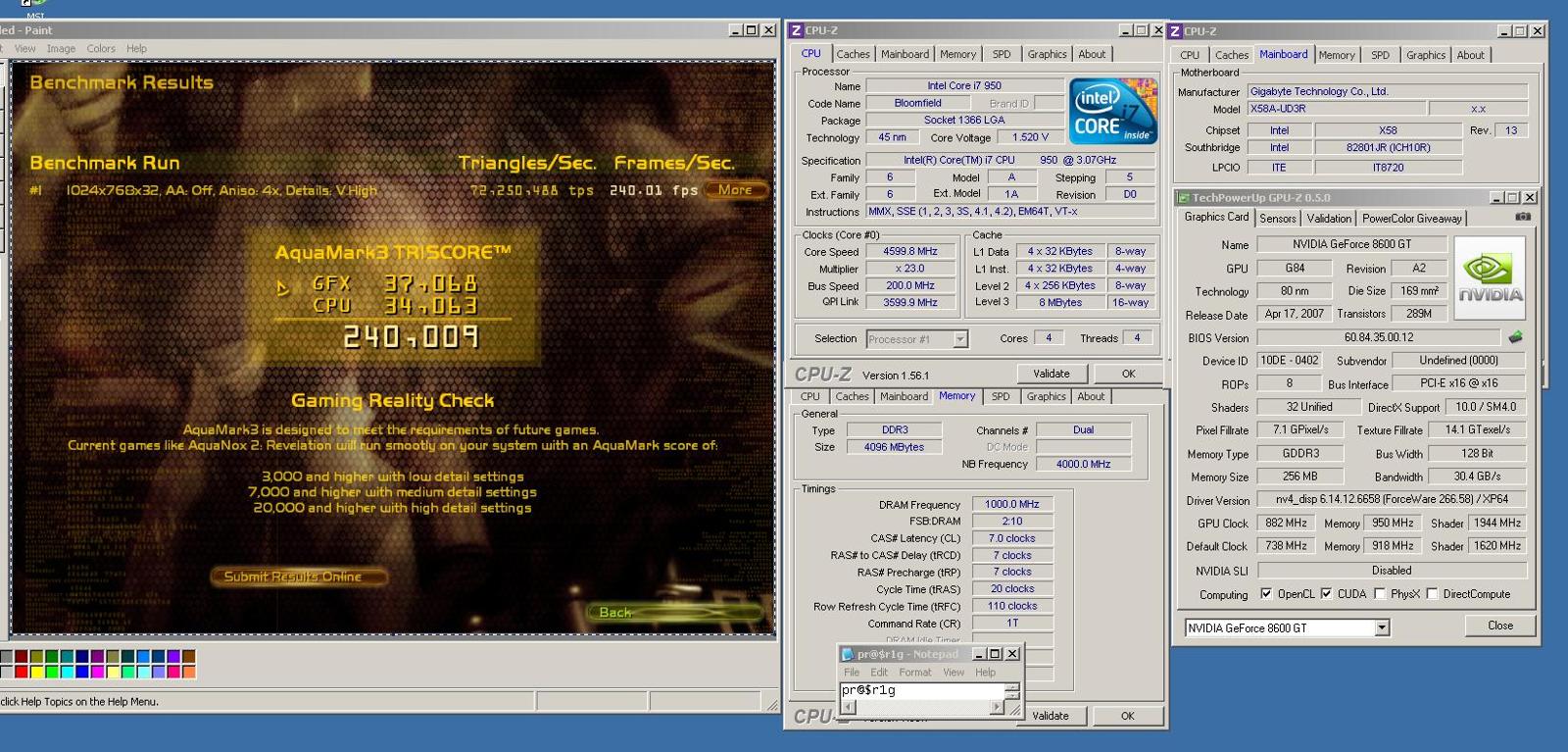Image resolution: width=1568 pixels, height=752 pixels.
Task: Click the GPU-Z screenshot camera icon
Action: coord(1523,217)
